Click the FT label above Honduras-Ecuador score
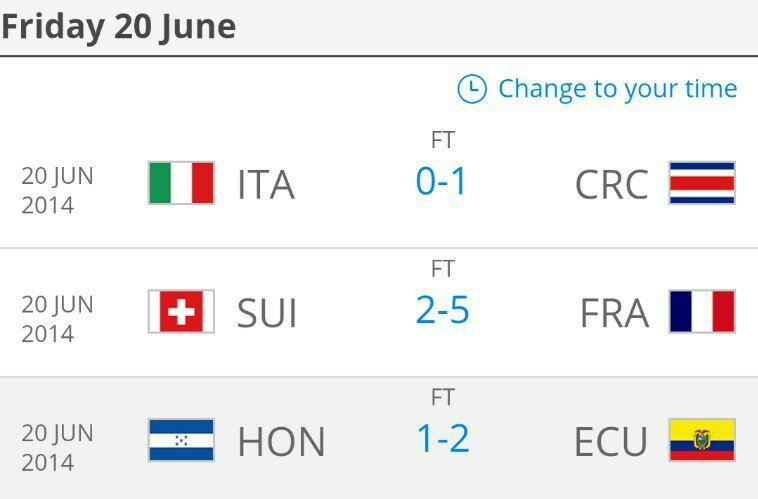The height and width of the screenshot is (499, 758). [443, 397]
